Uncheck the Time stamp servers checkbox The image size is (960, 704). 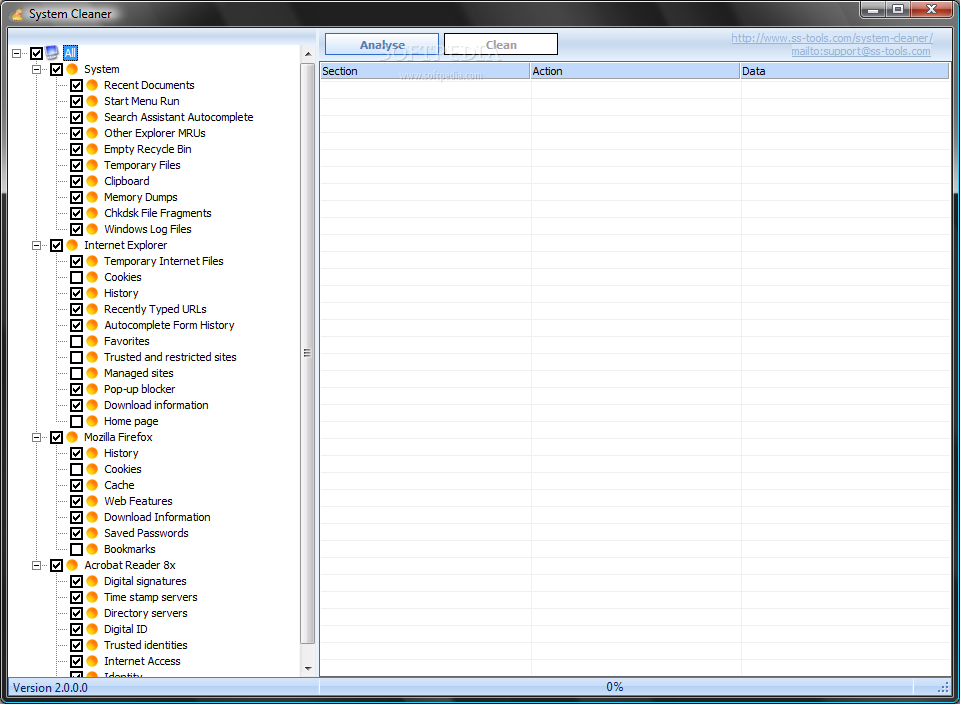pyautogui.click(x=77, y=597)
